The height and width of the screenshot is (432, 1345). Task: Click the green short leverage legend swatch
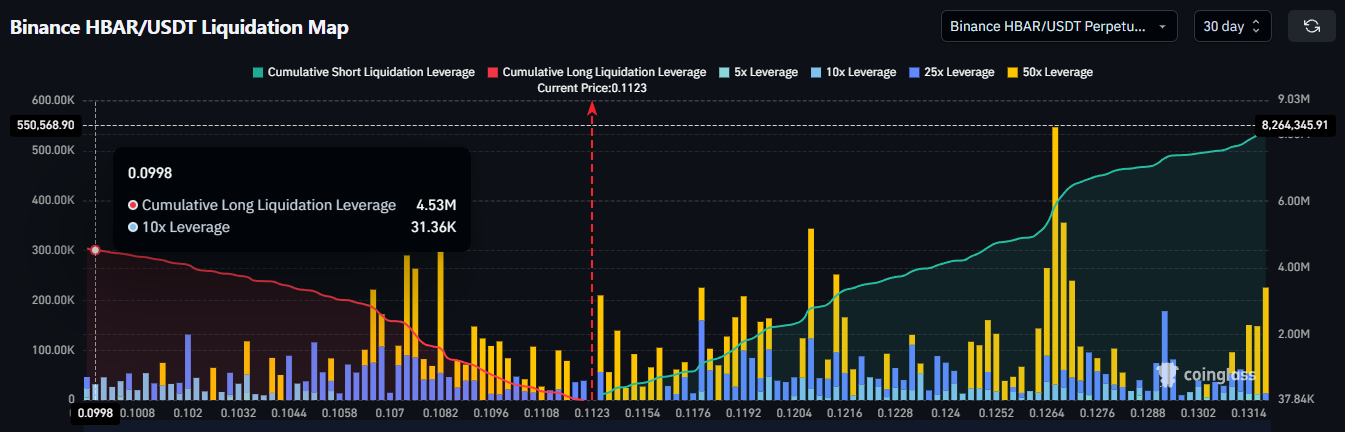click(x=258, y=72)
